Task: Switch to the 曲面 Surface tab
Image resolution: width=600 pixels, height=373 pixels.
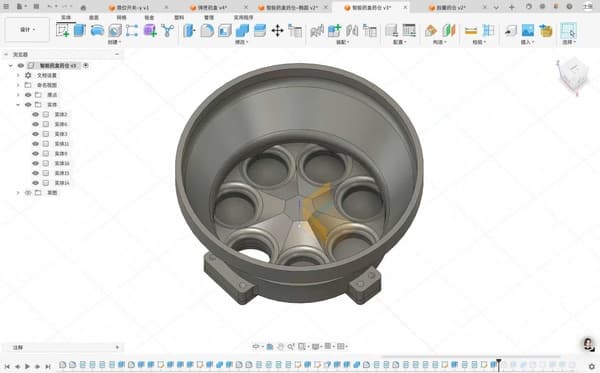Action: [94, 17]
